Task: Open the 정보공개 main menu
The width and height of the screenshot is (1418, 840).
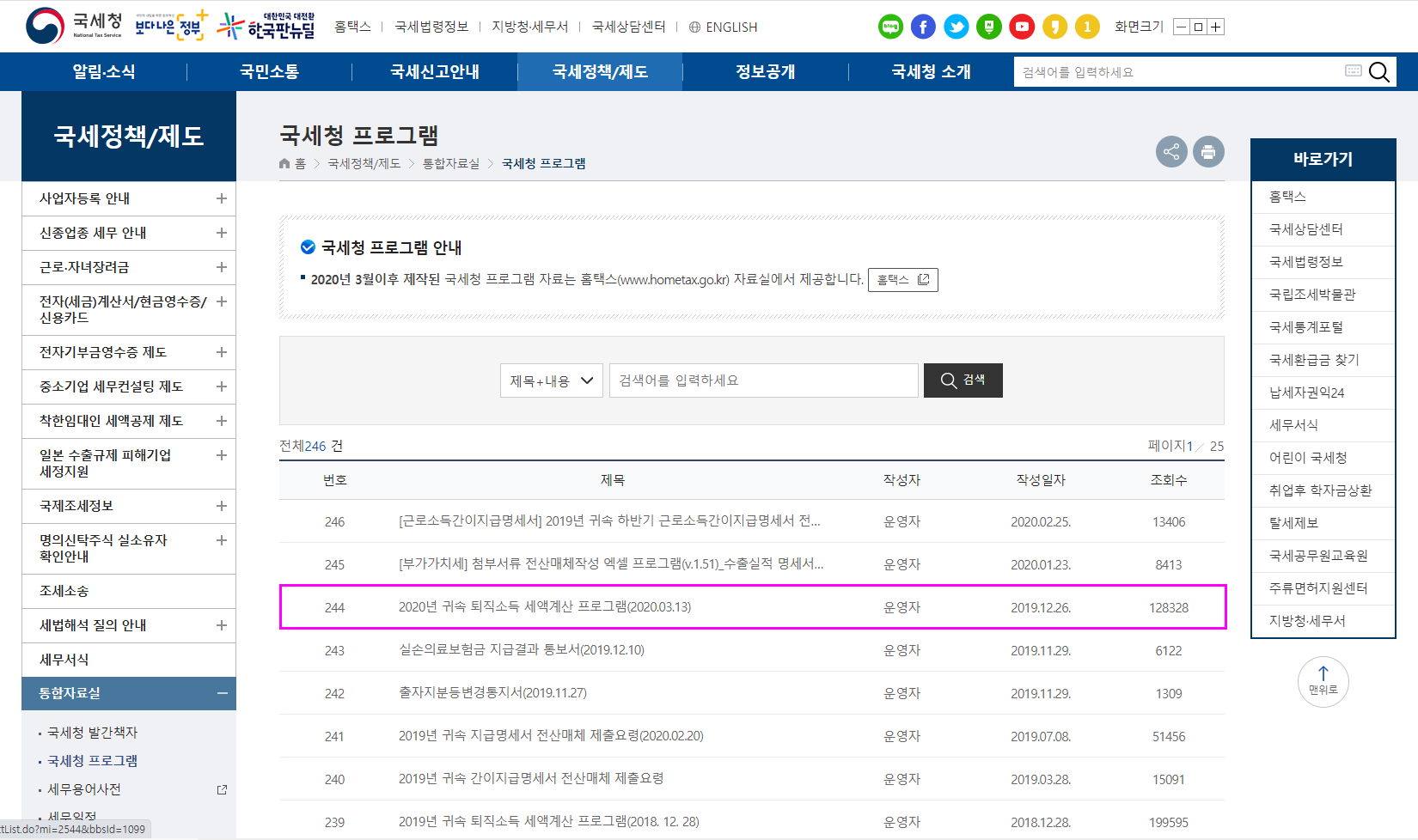Action: pyautogui.click(x=765, y=72)
